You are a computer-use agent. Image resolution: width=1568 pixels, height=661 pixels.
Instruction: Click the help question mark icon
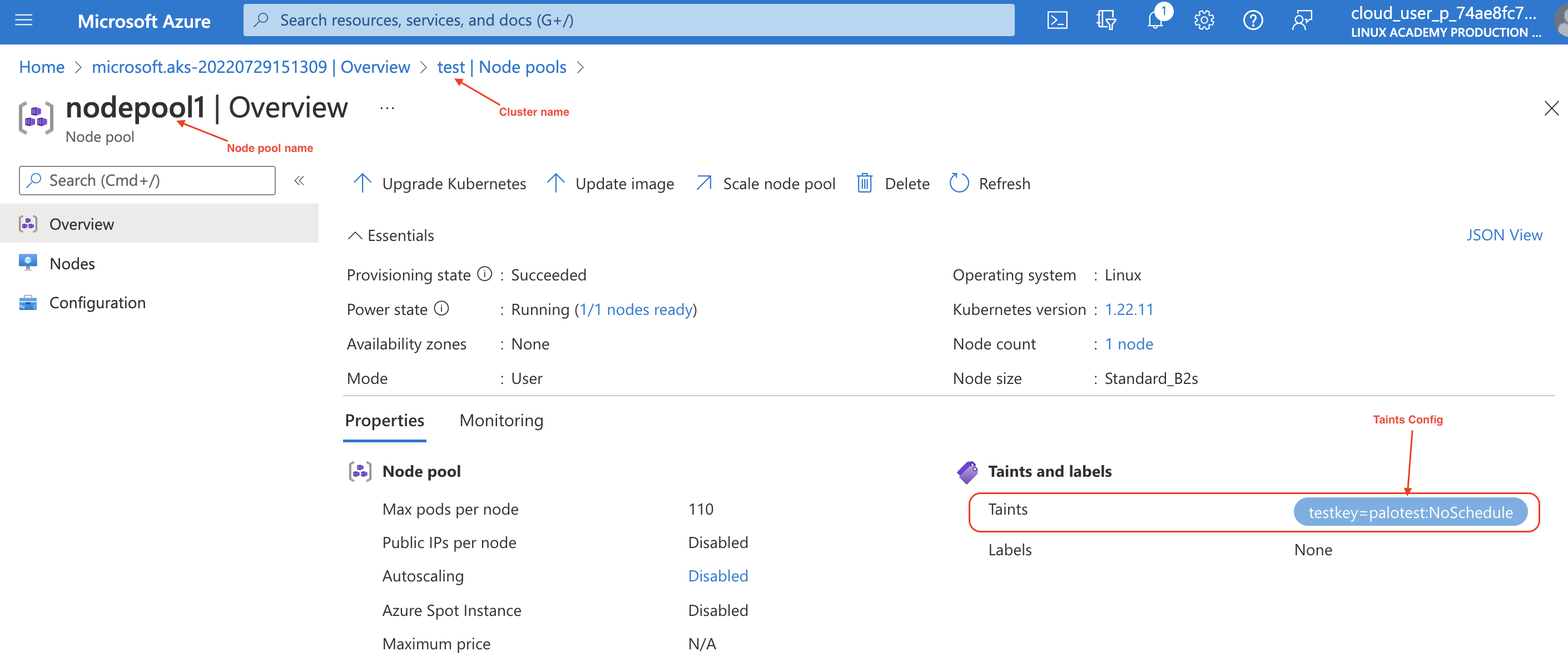pyautogui.click(x=1252, y=21)
